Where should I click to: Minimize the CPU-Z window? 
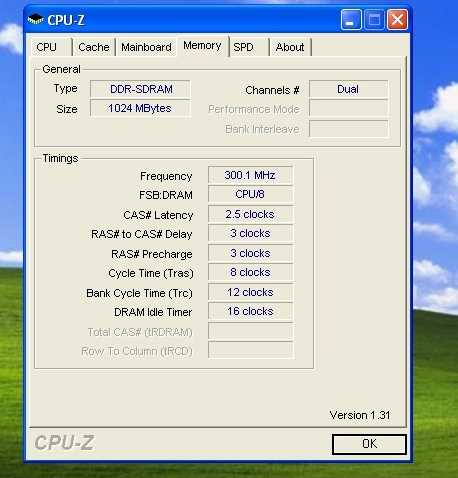point(351,20)
